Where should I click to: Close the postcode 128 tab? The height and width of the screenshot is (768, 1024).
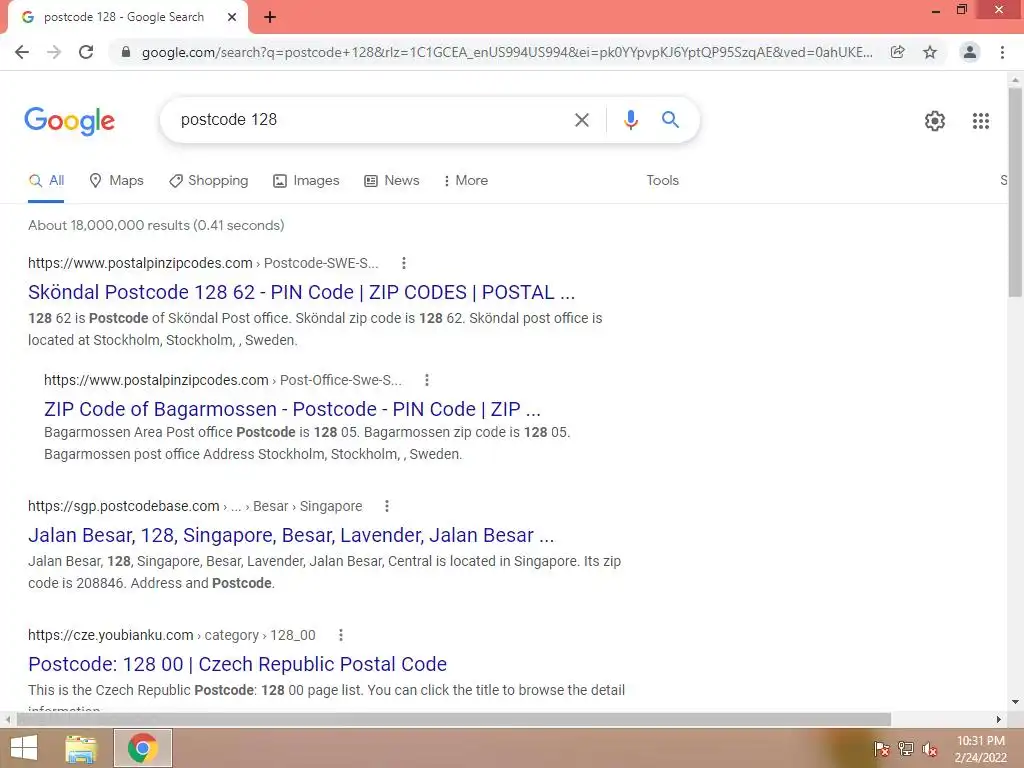(x=232, y=17)
